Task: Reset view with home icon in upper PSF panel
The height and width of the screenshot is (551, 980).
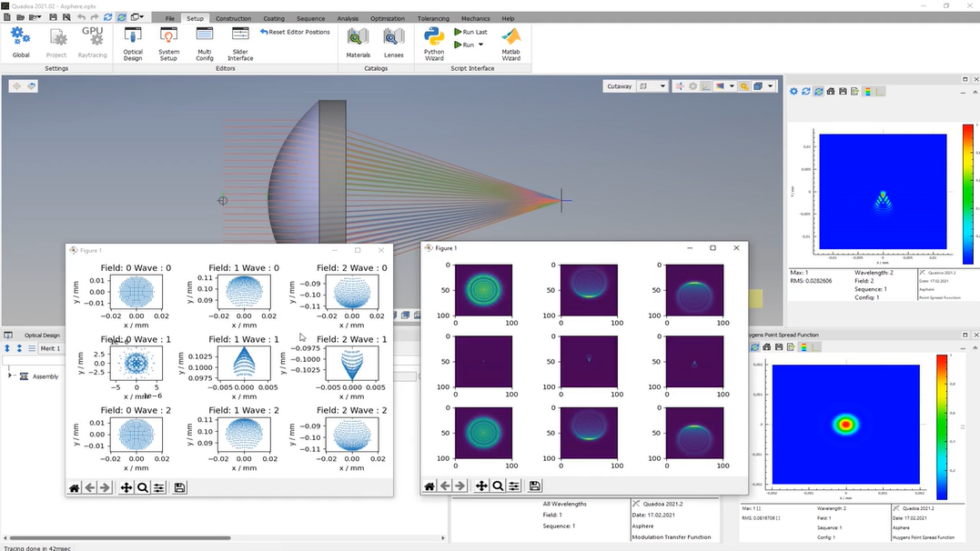Action: click(x=831, y=91)
